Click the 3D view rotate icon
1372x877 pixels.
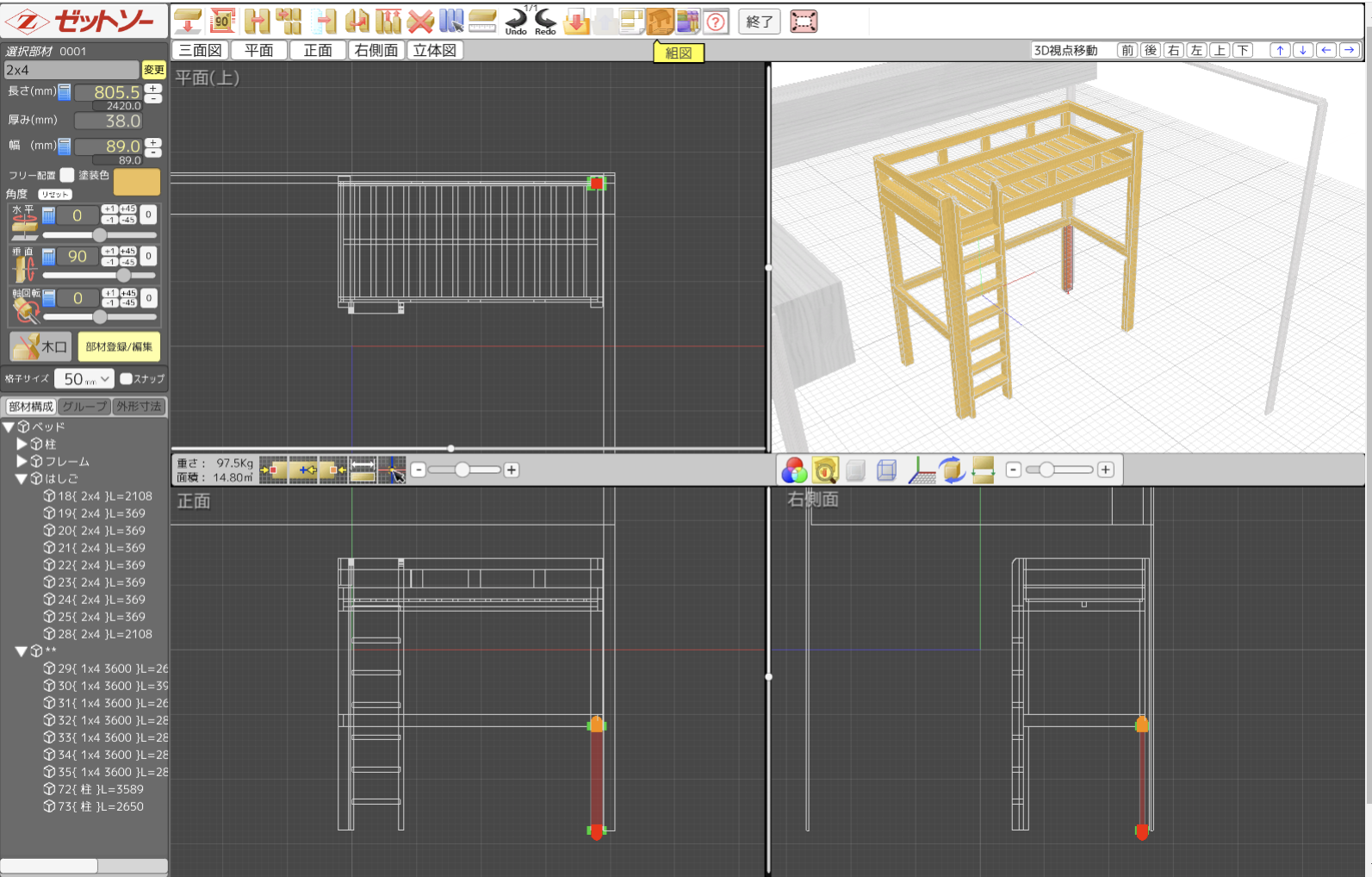952,470
